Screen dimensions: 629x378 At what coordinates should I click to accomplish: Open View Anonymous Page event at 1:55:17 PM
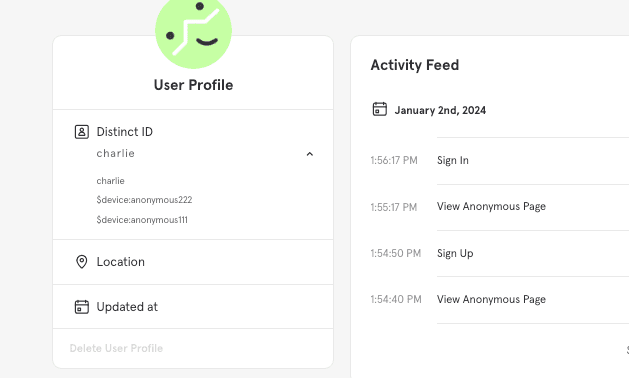pos(491,207)
